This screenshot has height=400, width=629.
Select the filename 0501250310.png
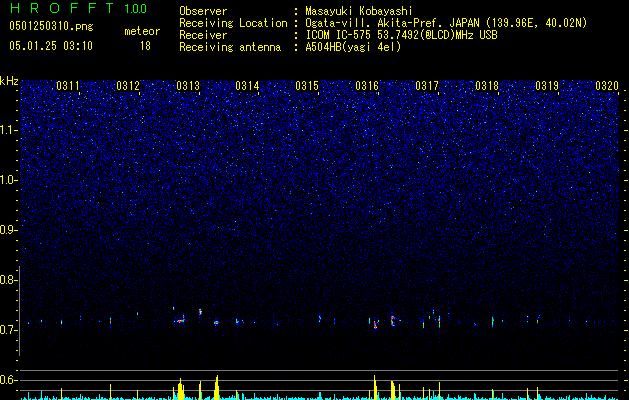point(51,26)
